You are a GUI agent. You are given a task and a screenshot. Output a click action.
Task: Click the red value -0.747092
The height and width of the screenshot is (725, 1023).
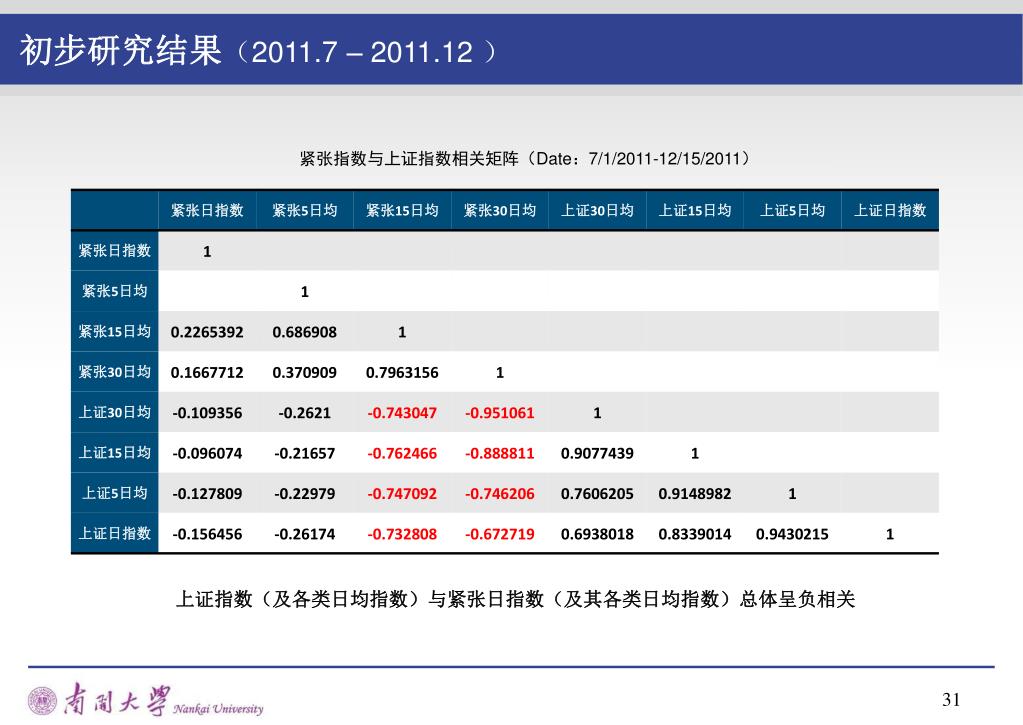[x=402, y=494]
